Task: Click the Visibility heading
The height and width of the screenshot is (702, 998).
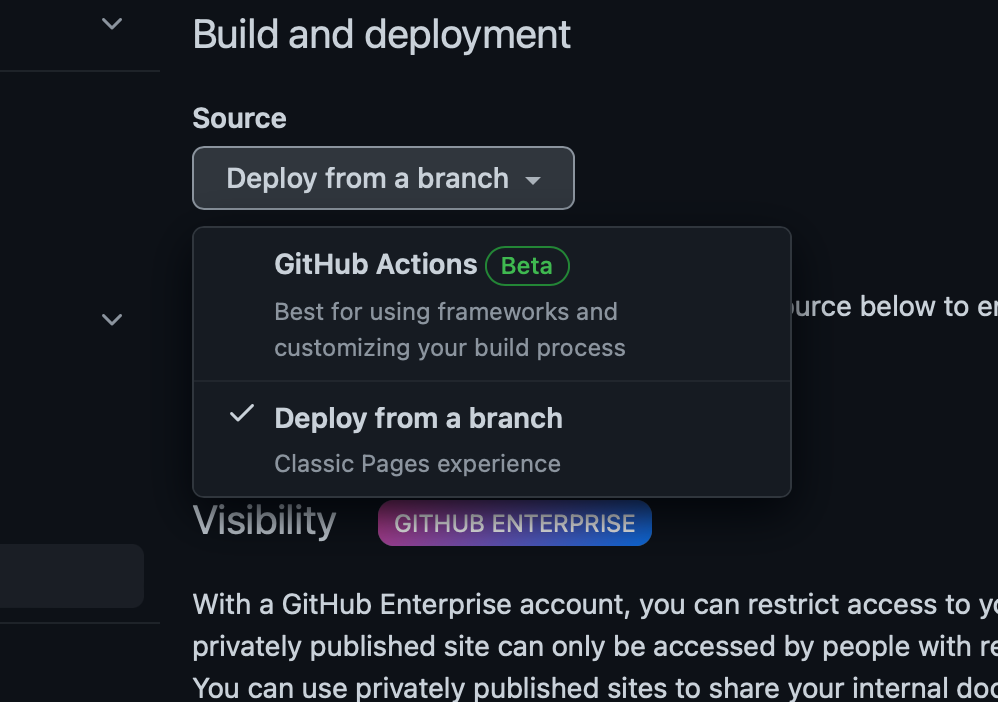Action: coord(264,521)
